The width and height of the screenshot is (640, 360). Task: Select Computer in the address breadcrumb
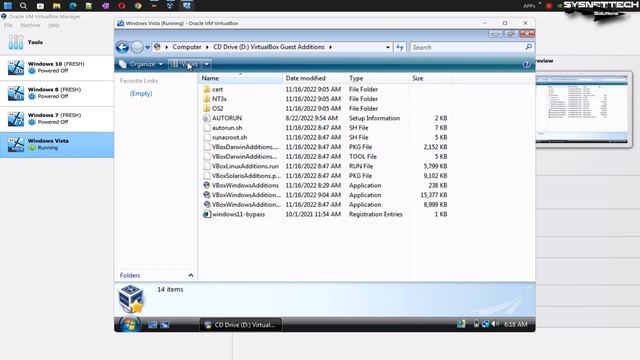click(x=187, y=47)
